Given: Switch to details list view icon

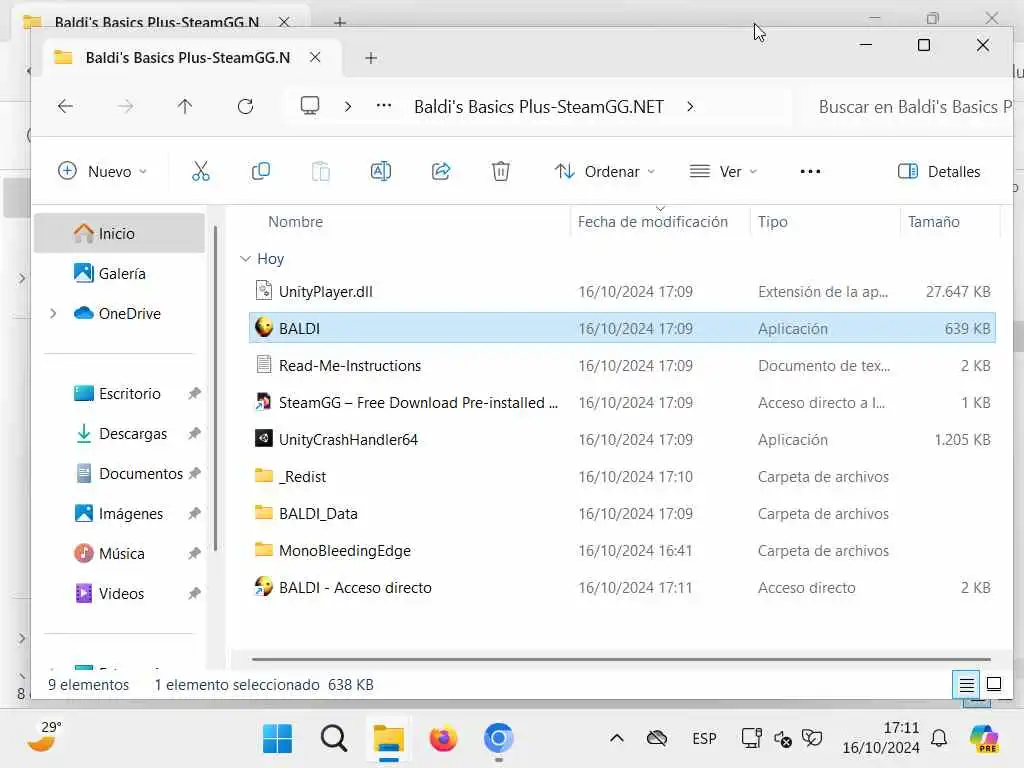Looking at the screenshot, I should (x=966, y=684).
